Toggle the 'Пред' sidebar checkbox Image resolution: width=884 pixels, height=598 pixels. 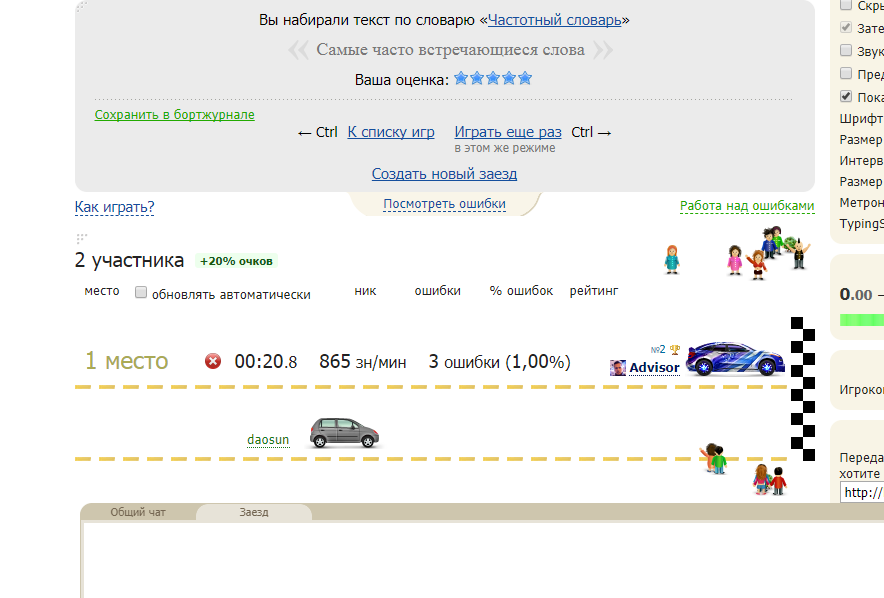846,73
